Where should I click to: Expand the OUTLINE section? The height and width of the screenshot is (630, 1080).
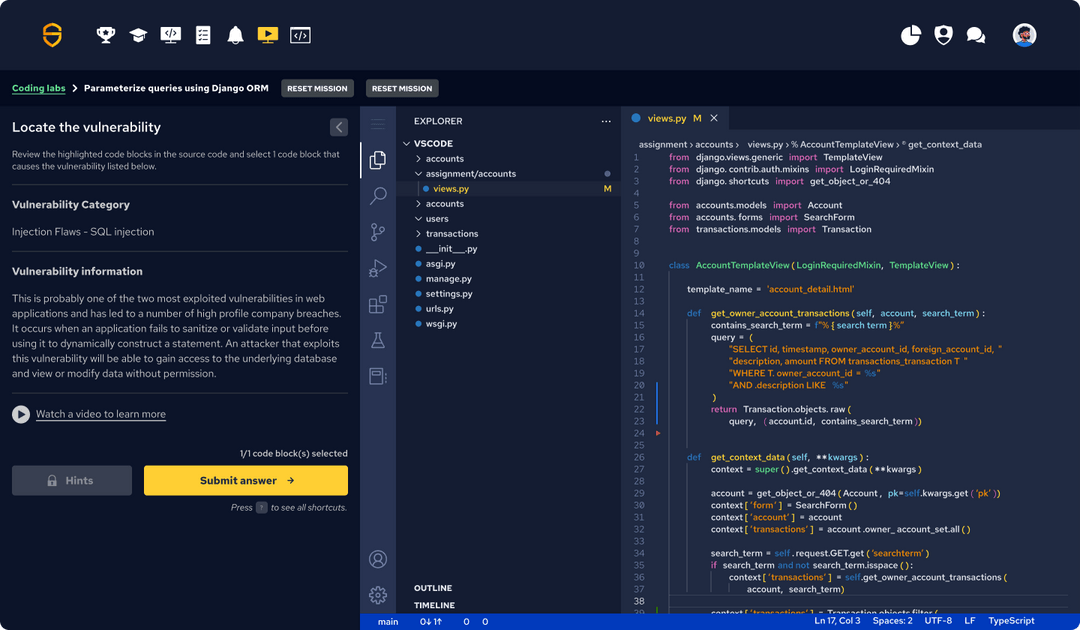click(435, 588)
